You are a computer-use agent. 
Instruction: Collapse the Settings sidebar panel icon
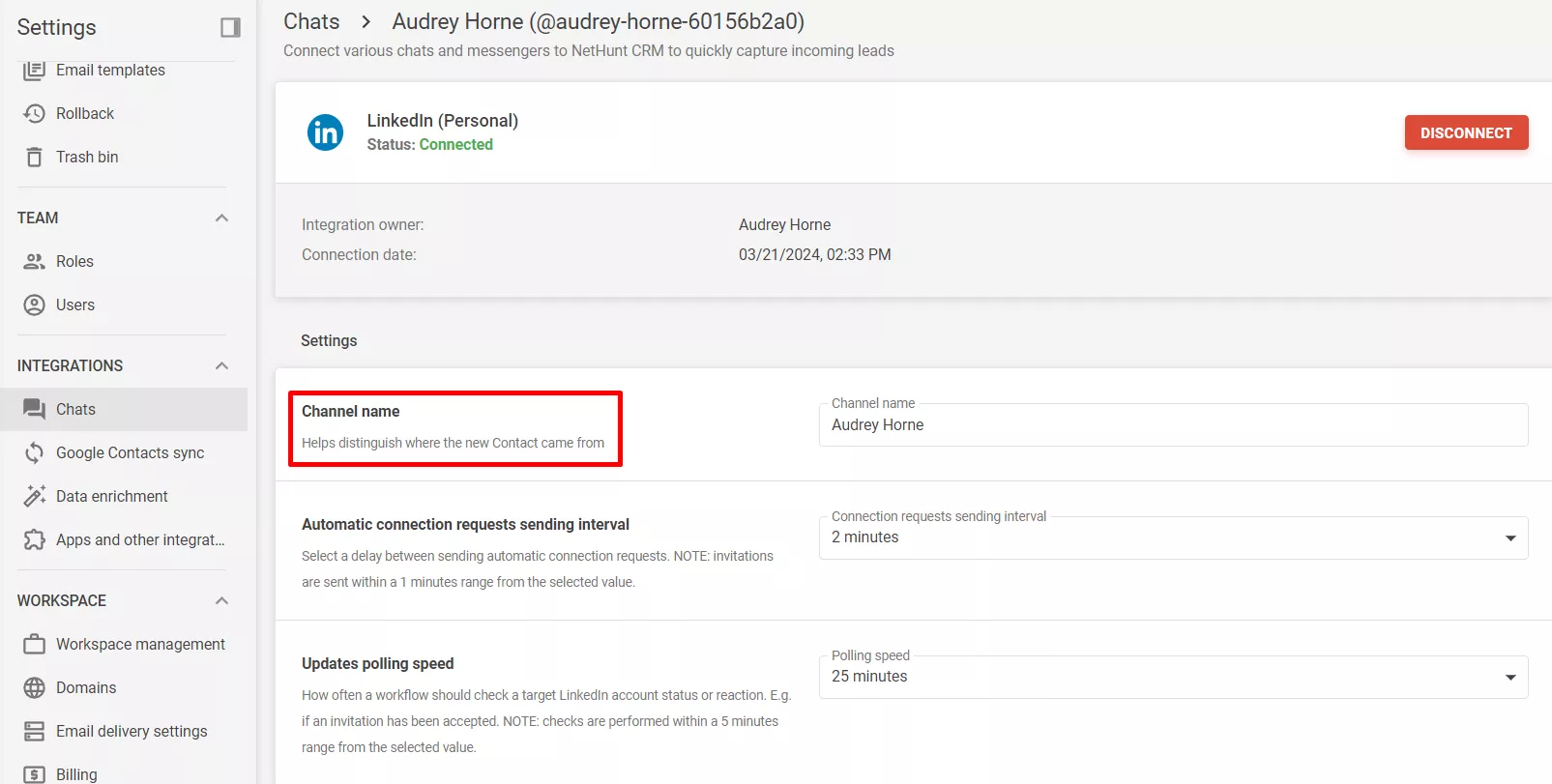point(230,27)
